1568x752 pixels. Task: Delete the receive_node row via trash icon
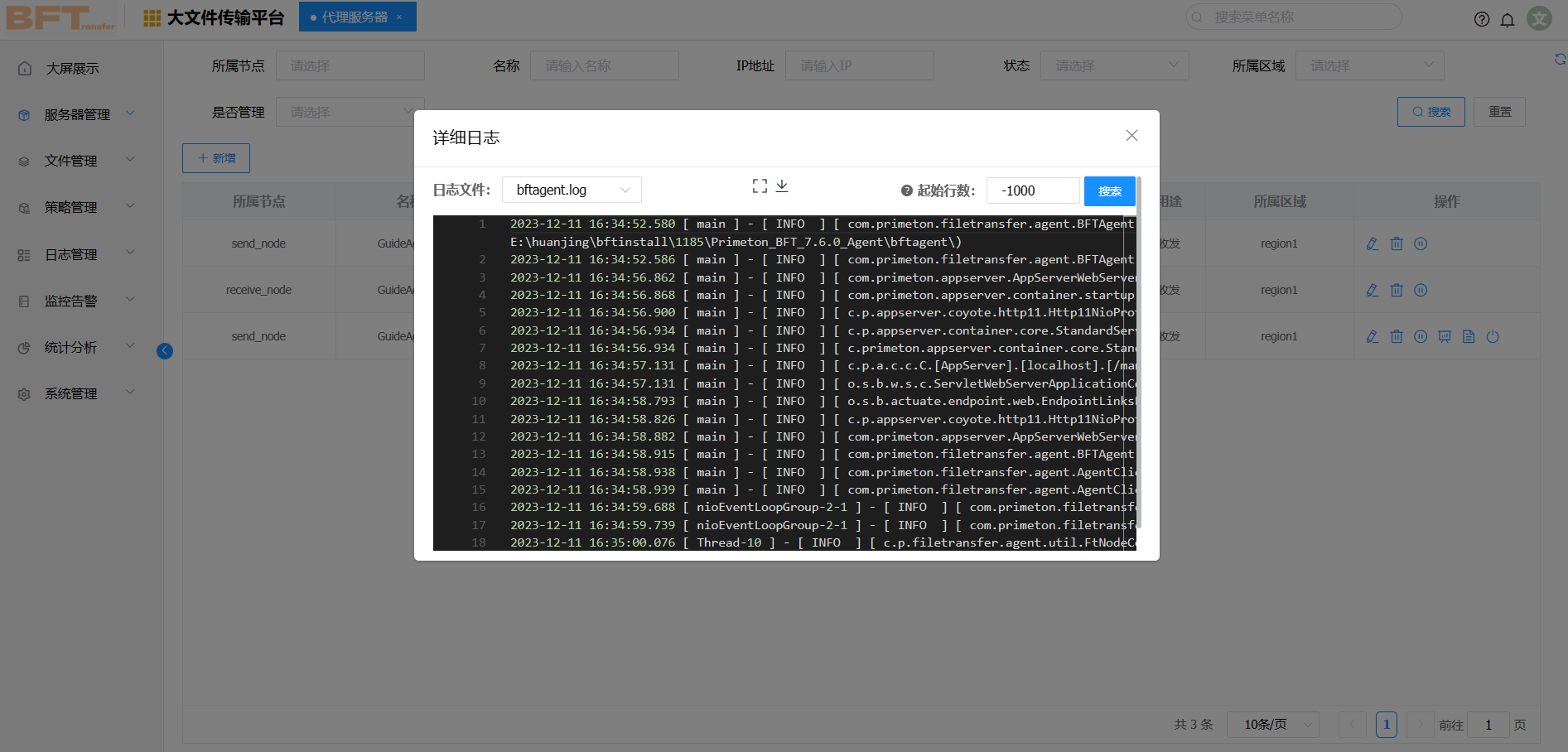1397,290
